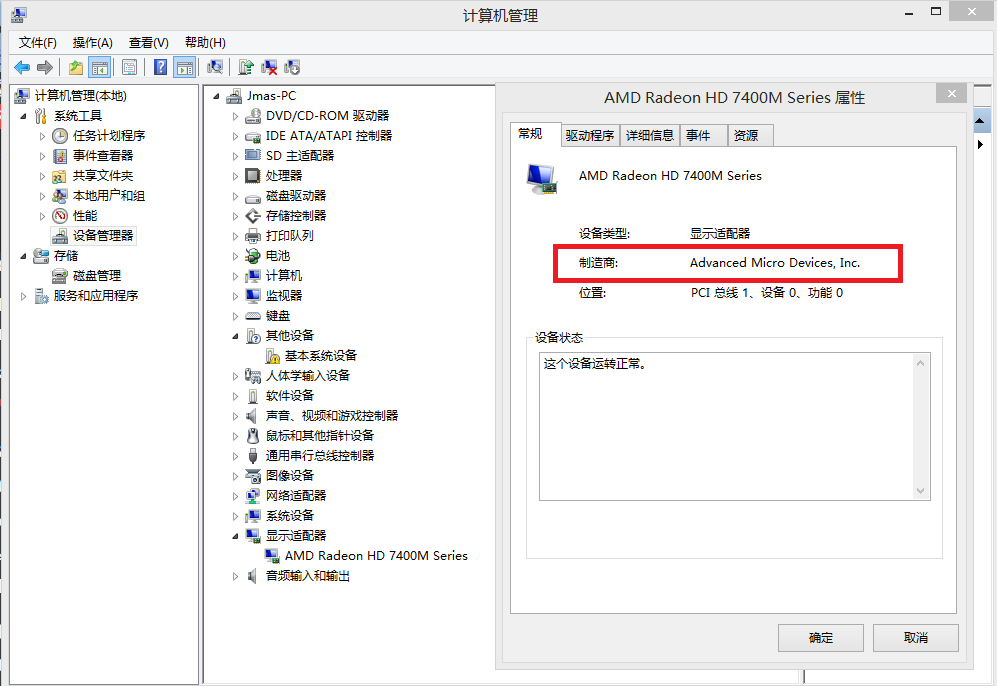Expand the 声音、视频和游戏控制器 arrow

click(x=235, y=416)
